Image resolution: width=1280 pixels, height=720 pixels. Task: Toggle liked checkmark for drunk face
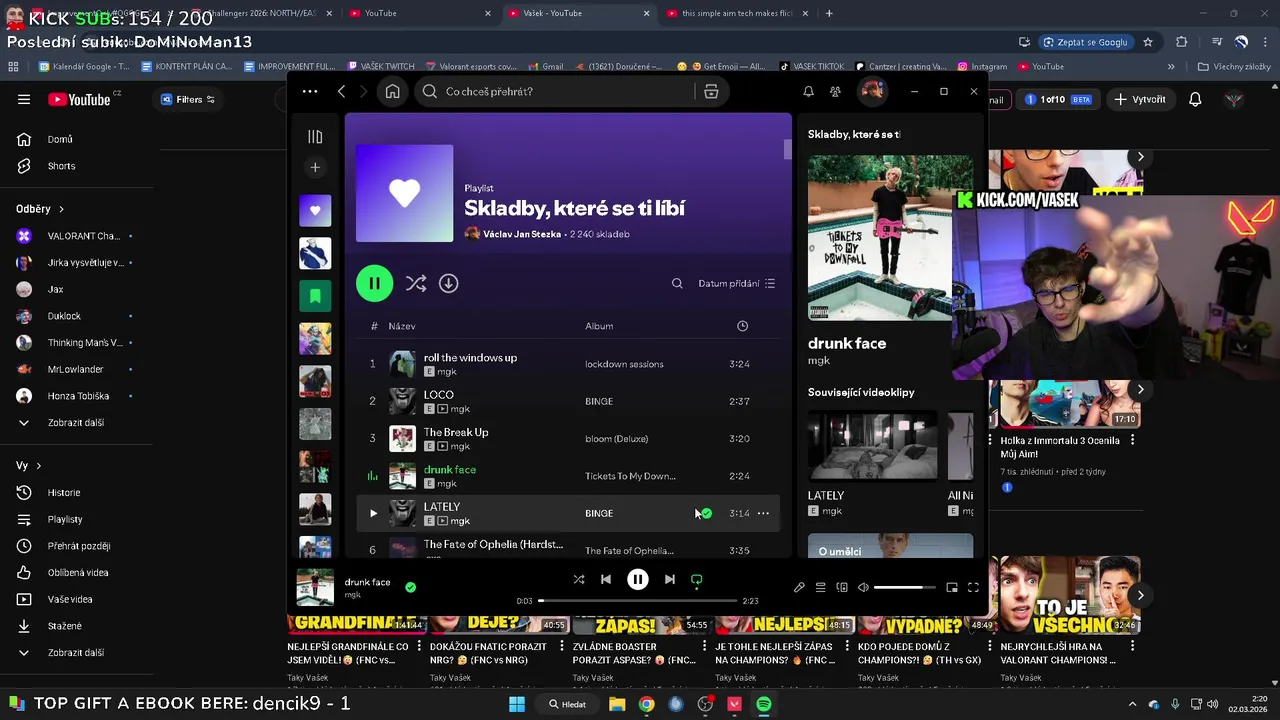pyautogui.click(x=410, y=587)
